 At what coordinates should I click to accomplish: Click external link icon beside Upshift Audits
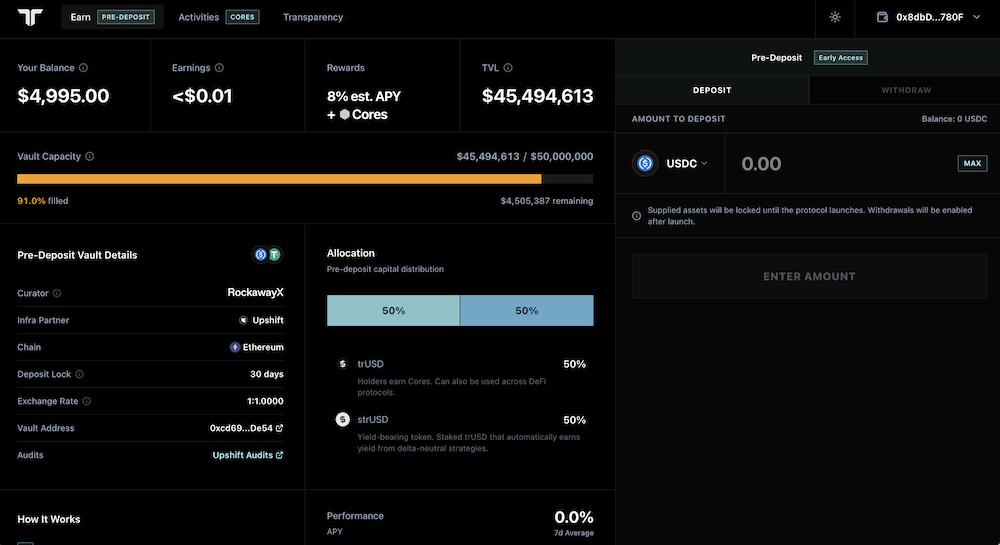tap(279, 455)
